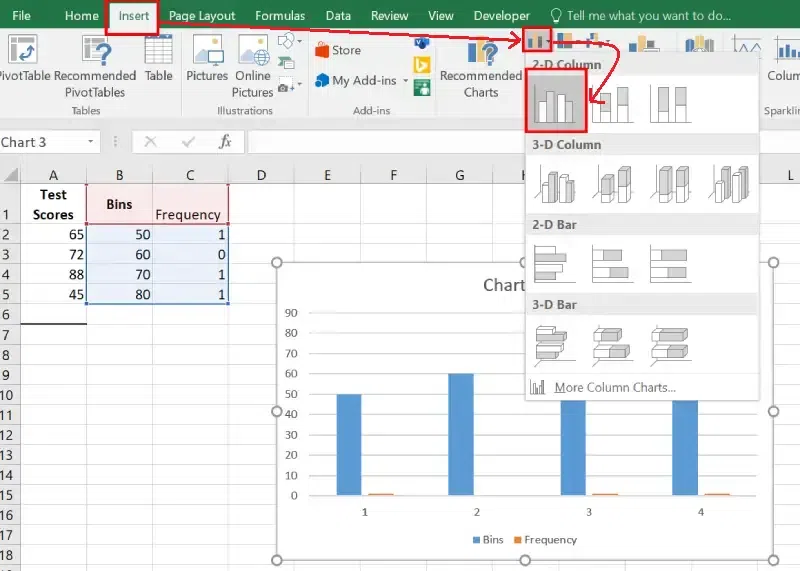
Task: Click the Bins legend entry in chart
Action: coord(488,540)
